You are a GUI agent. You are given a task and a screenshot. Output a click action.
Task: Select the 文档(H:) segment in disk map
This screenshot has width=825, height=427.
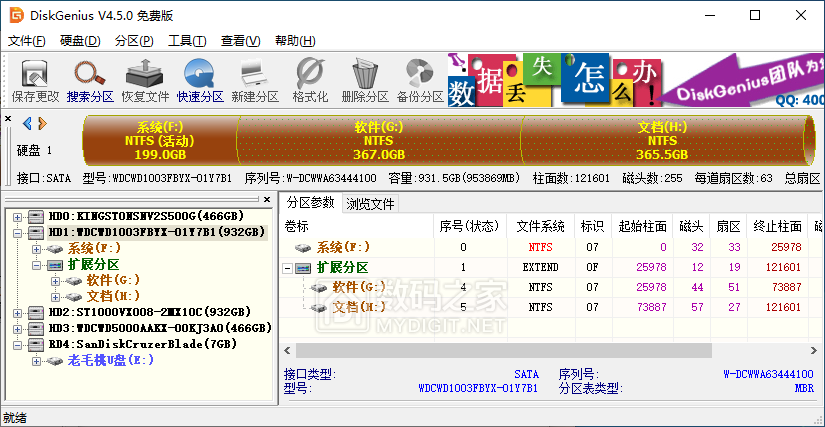click(x=662, y=141)
